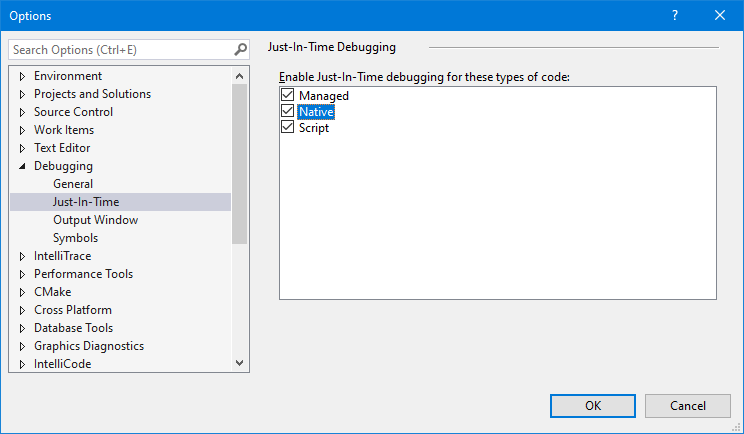Screen dimensions: 744x434
Task: Expand the Cross Platform node
Action: click(x=22, y=311)
